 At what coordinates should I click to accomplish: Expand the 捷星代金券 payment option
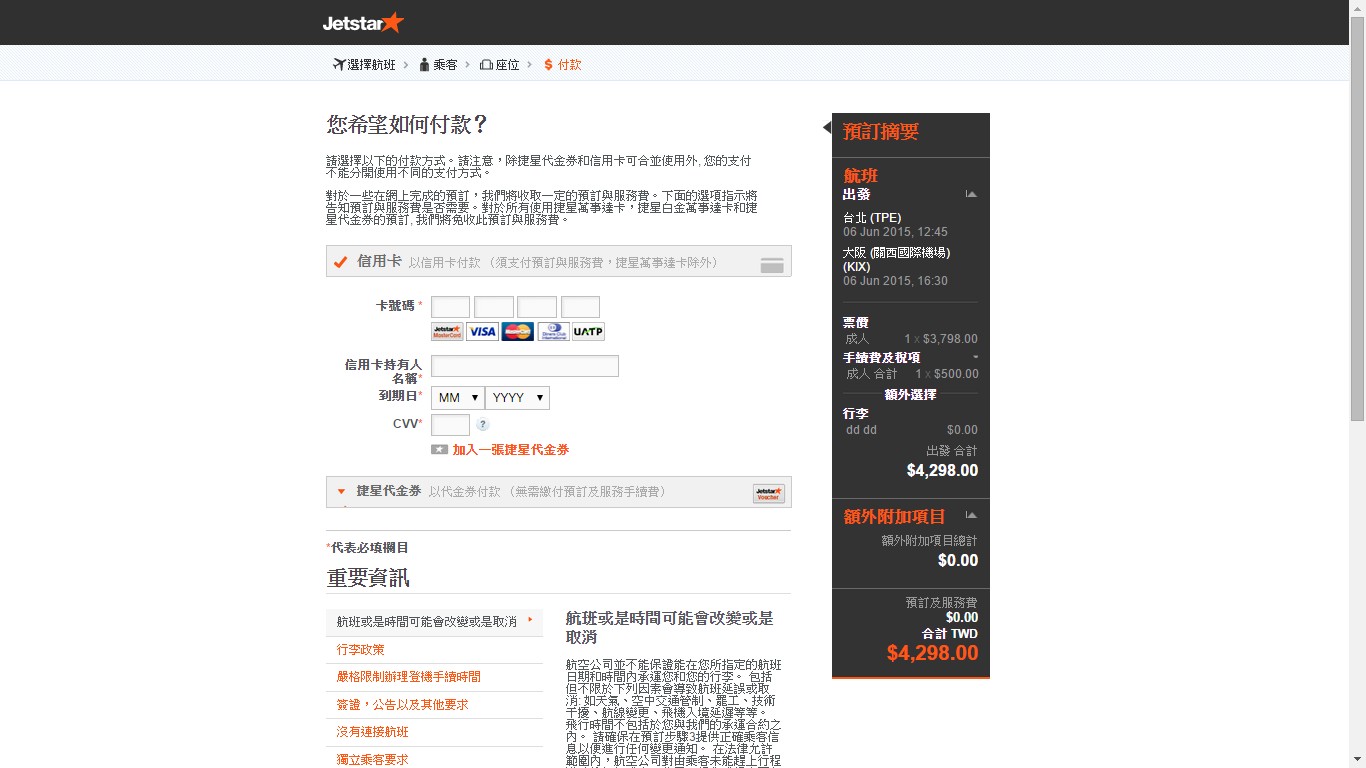(558, 492)
